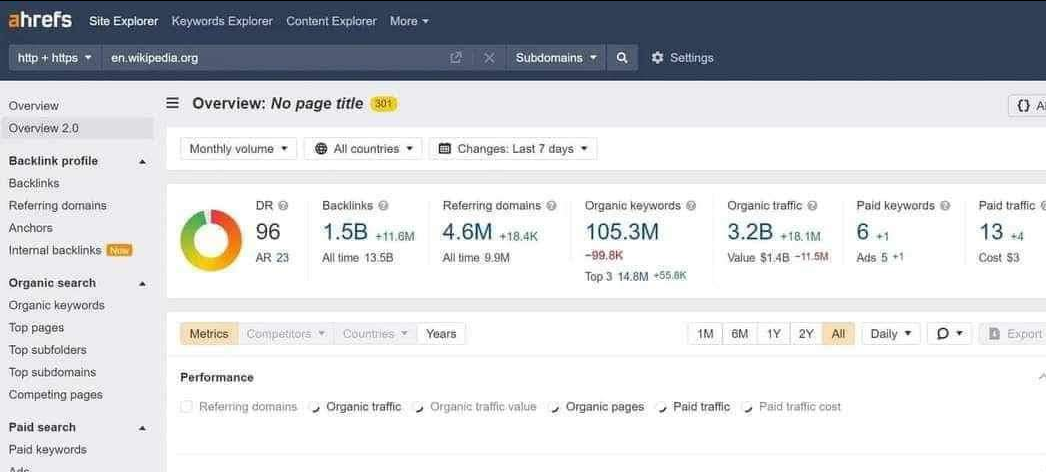This screenshot has width=1046, height=472.
Task: Open Changes: Last 7 days dropdown
Action: point(513,149)
